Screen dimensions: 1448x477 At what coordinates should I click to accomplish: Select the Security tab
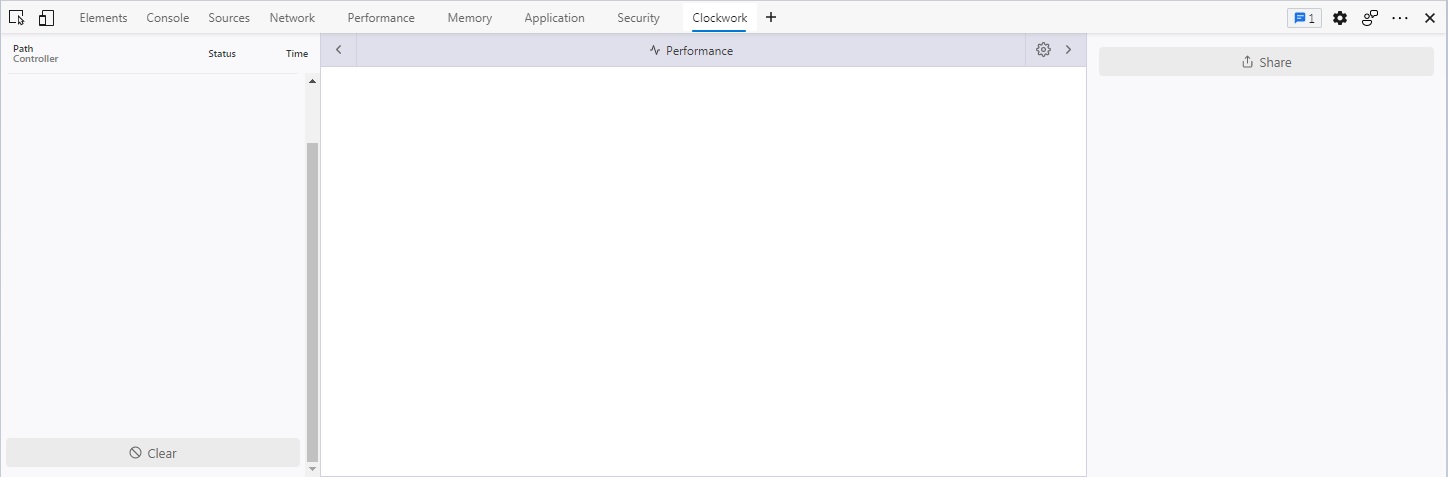638,18
